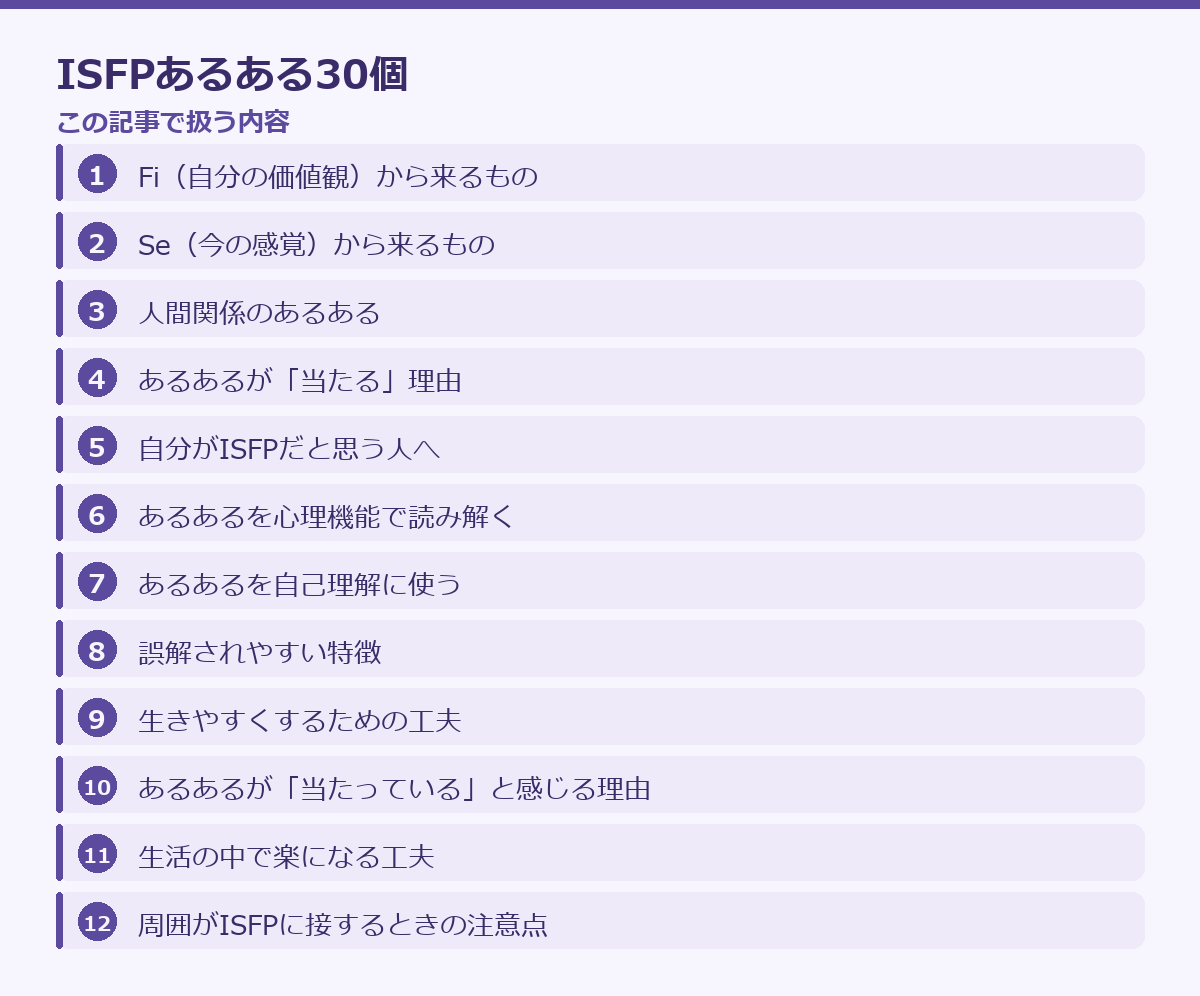Click the number 1 circle badge
Viewport: 1200px width, 996px height.
97,175
